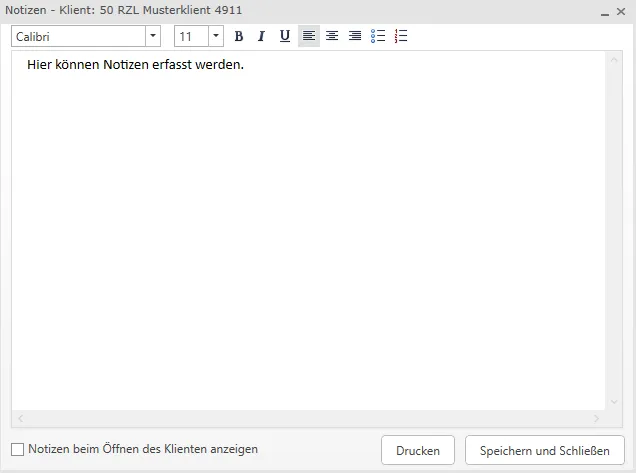Click horizontal scrollbar right arrow
The width and height of the screenshot is (636, 473).
[x=596, y=418]
